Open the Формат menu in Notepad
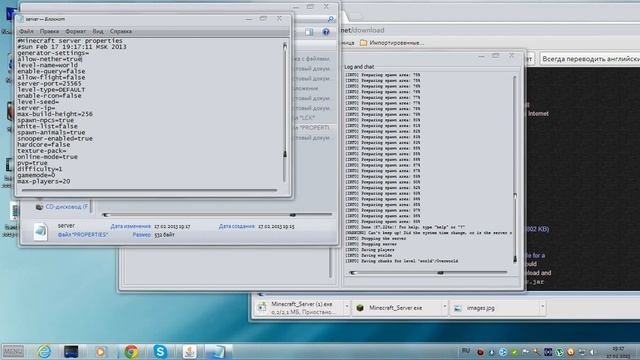Viewport: 640px width, 360px height. tap(76, 31)
